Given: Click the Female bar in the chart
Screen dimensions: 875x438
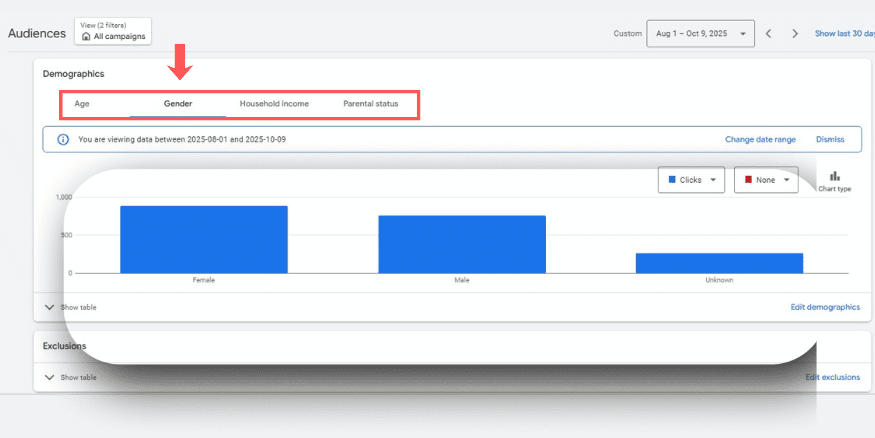Looking at the screenshot, I should click(204, 240).
